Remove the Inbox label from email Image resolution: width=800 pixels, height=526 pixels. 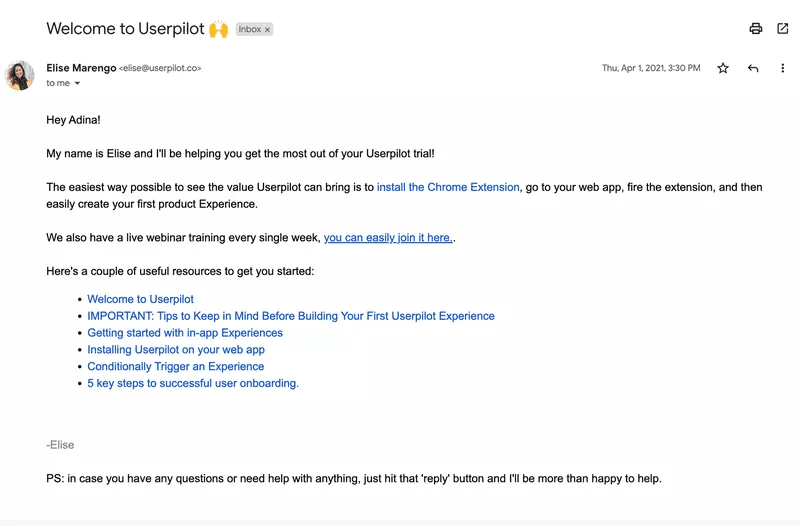click(268, 30)
